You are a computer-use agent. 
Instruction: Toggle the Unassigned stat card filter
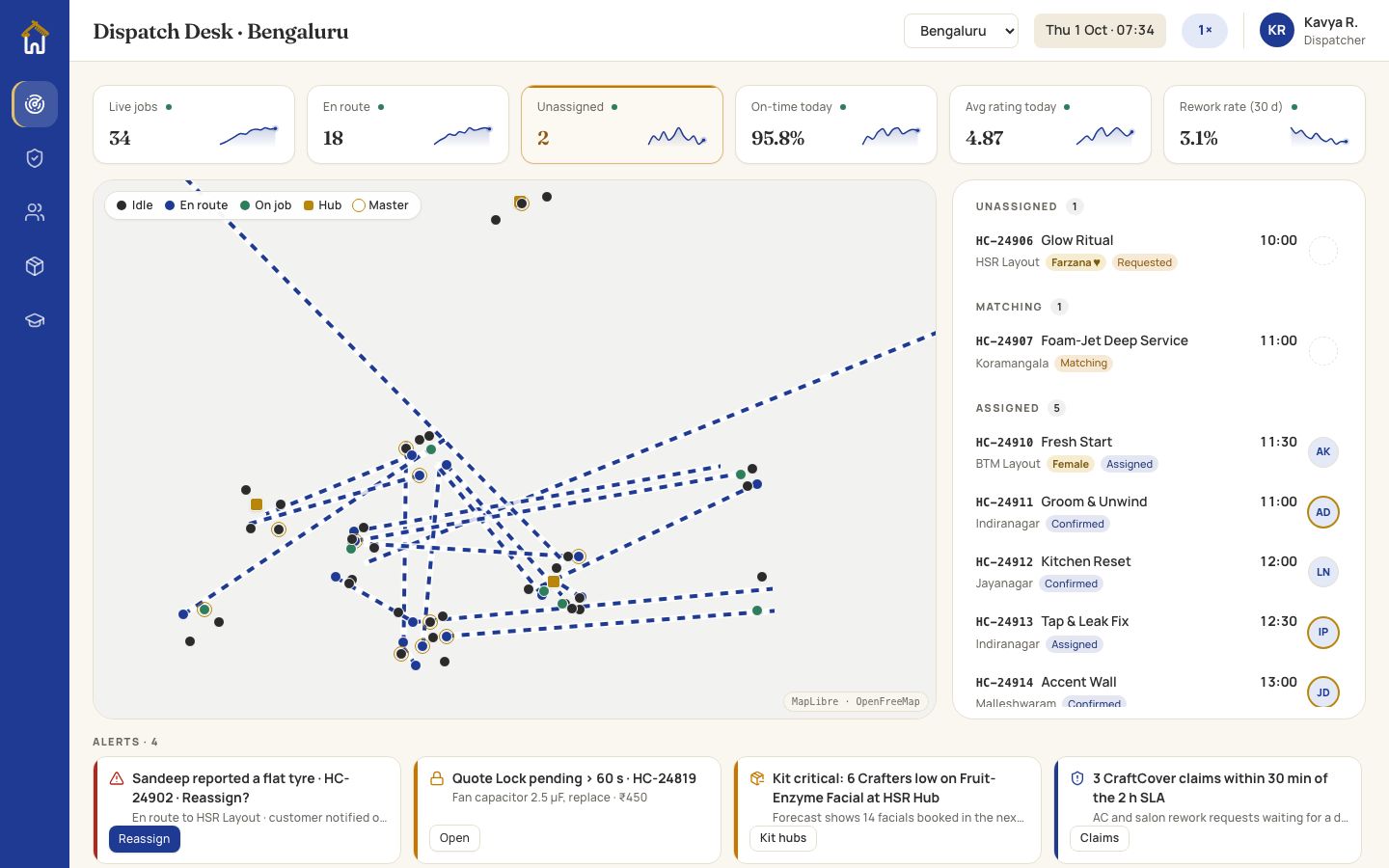point(622,124)
